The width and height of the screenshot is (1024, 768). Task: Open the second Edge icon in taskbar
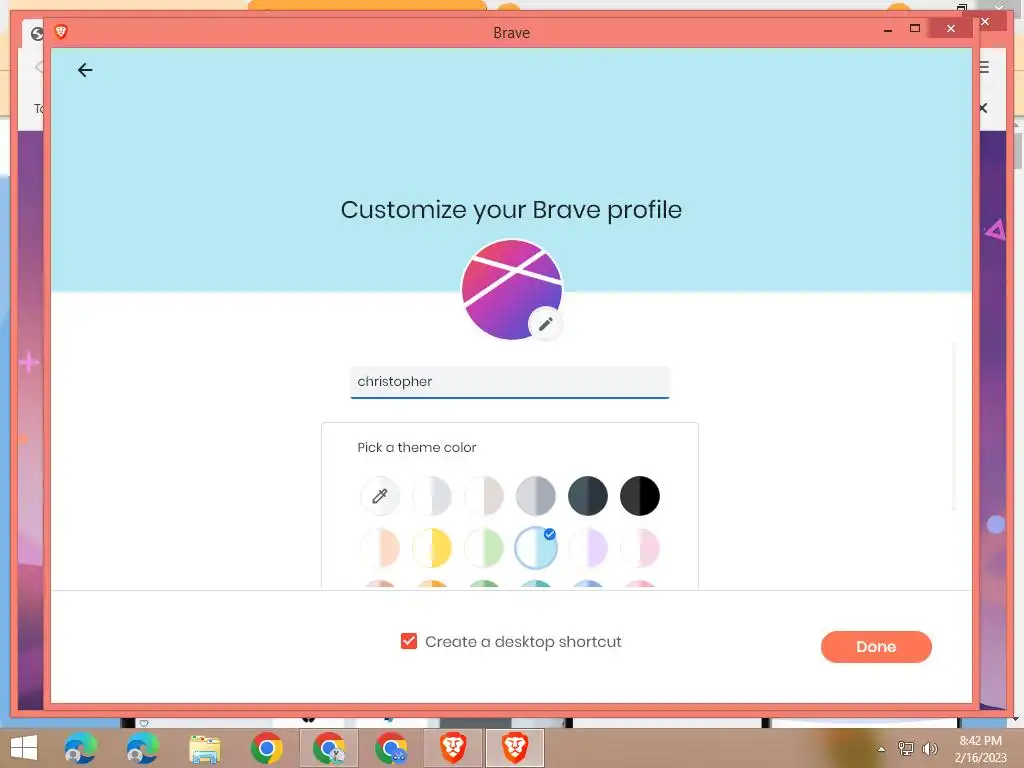click(142, 748)
